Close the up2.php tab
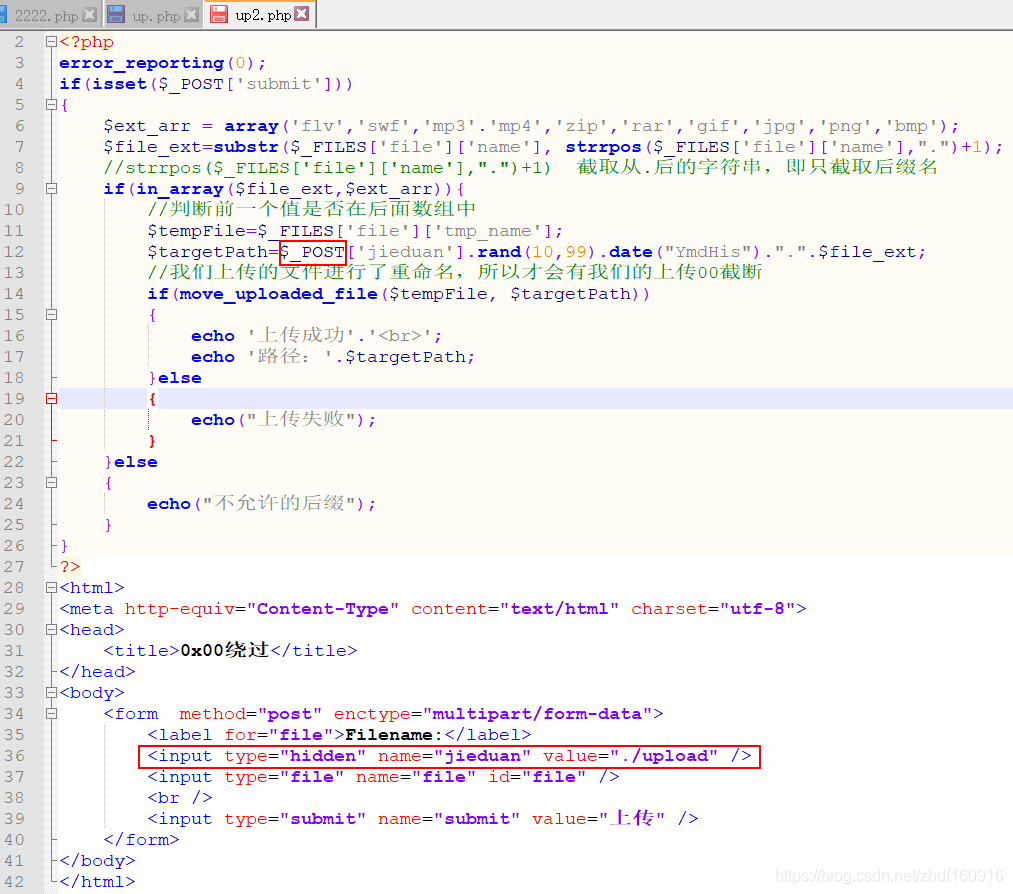 pos(302,15)
